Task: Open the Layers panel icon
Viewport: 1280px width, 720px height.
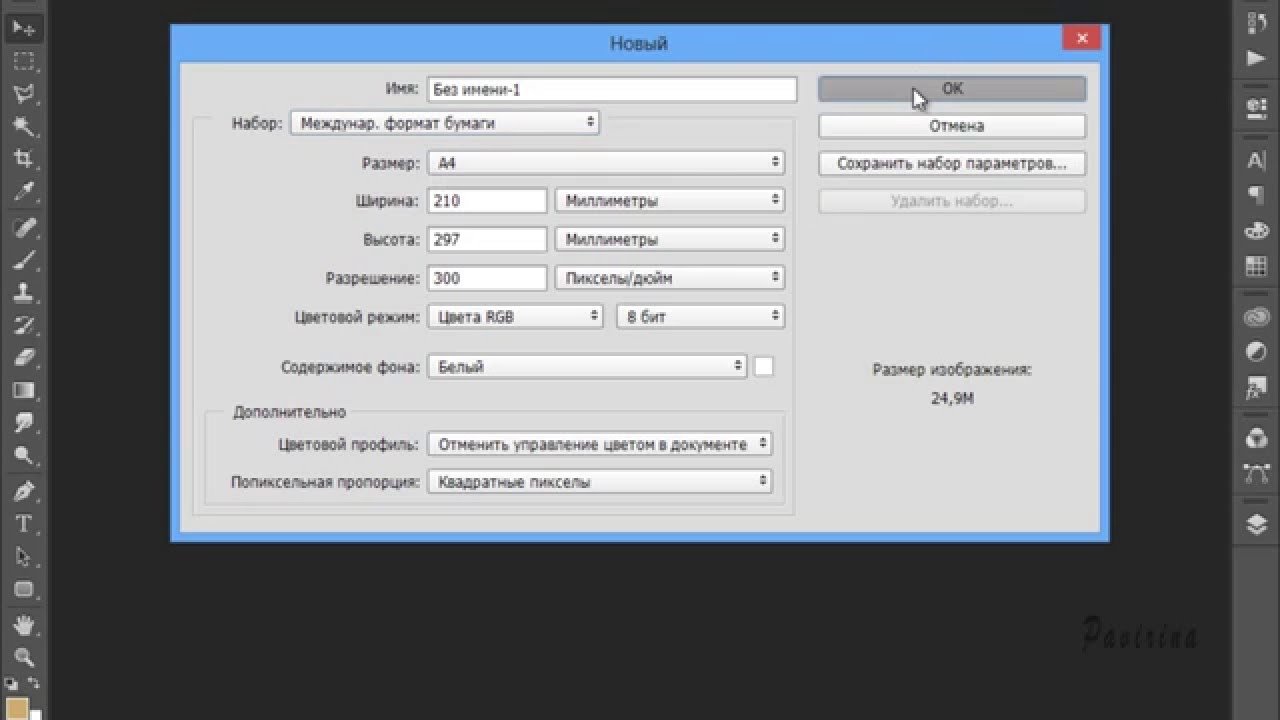Action: click(x=1256, y=524)
